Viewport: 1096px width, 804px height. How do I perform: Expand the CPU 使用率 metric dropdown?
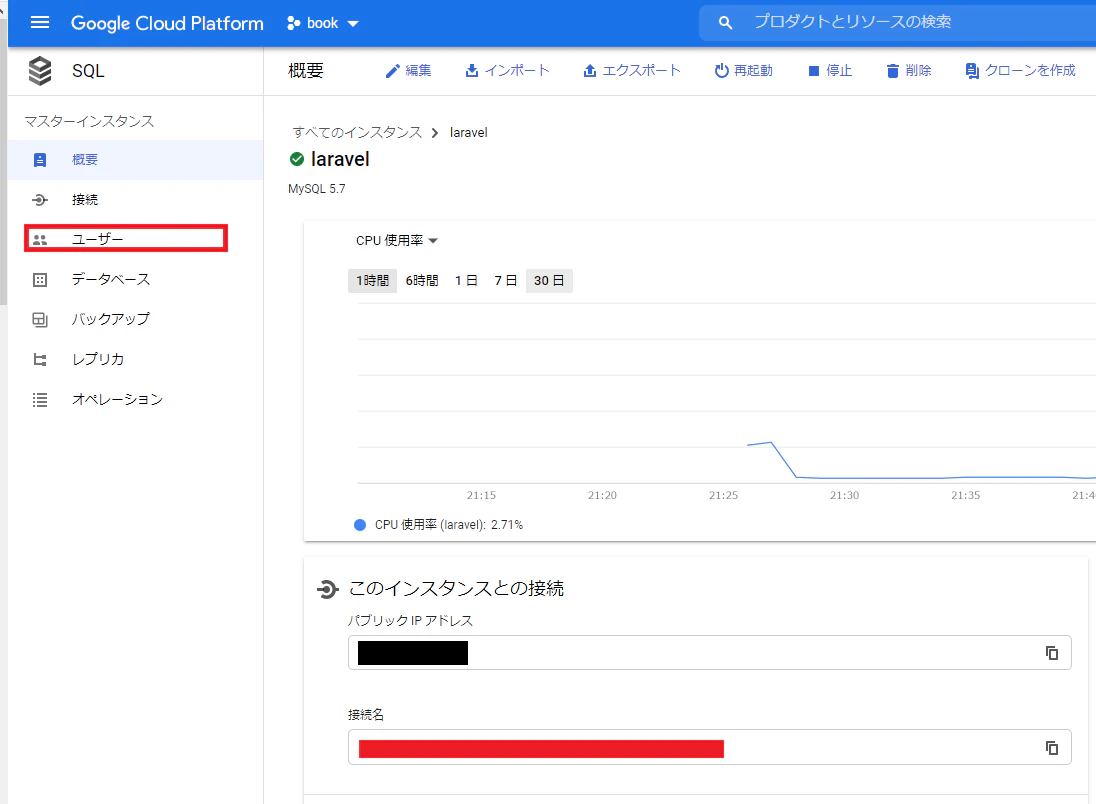pyautogui.click(x=396, y=241)
